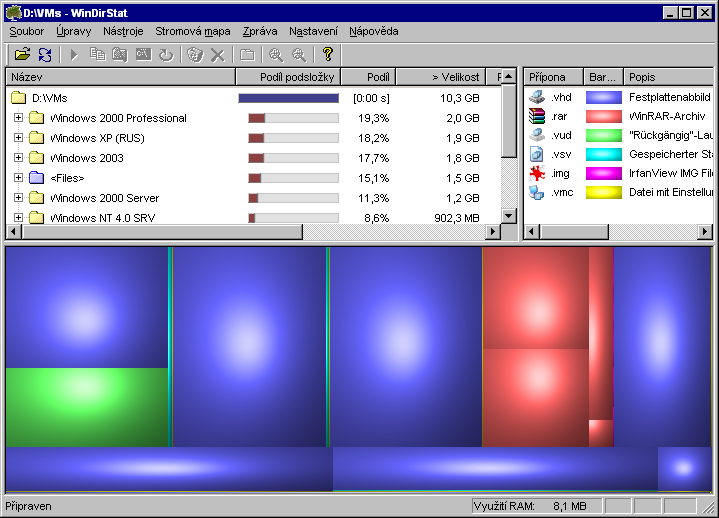Click the Refresh all toolbar icon

(x=45, y=55)
